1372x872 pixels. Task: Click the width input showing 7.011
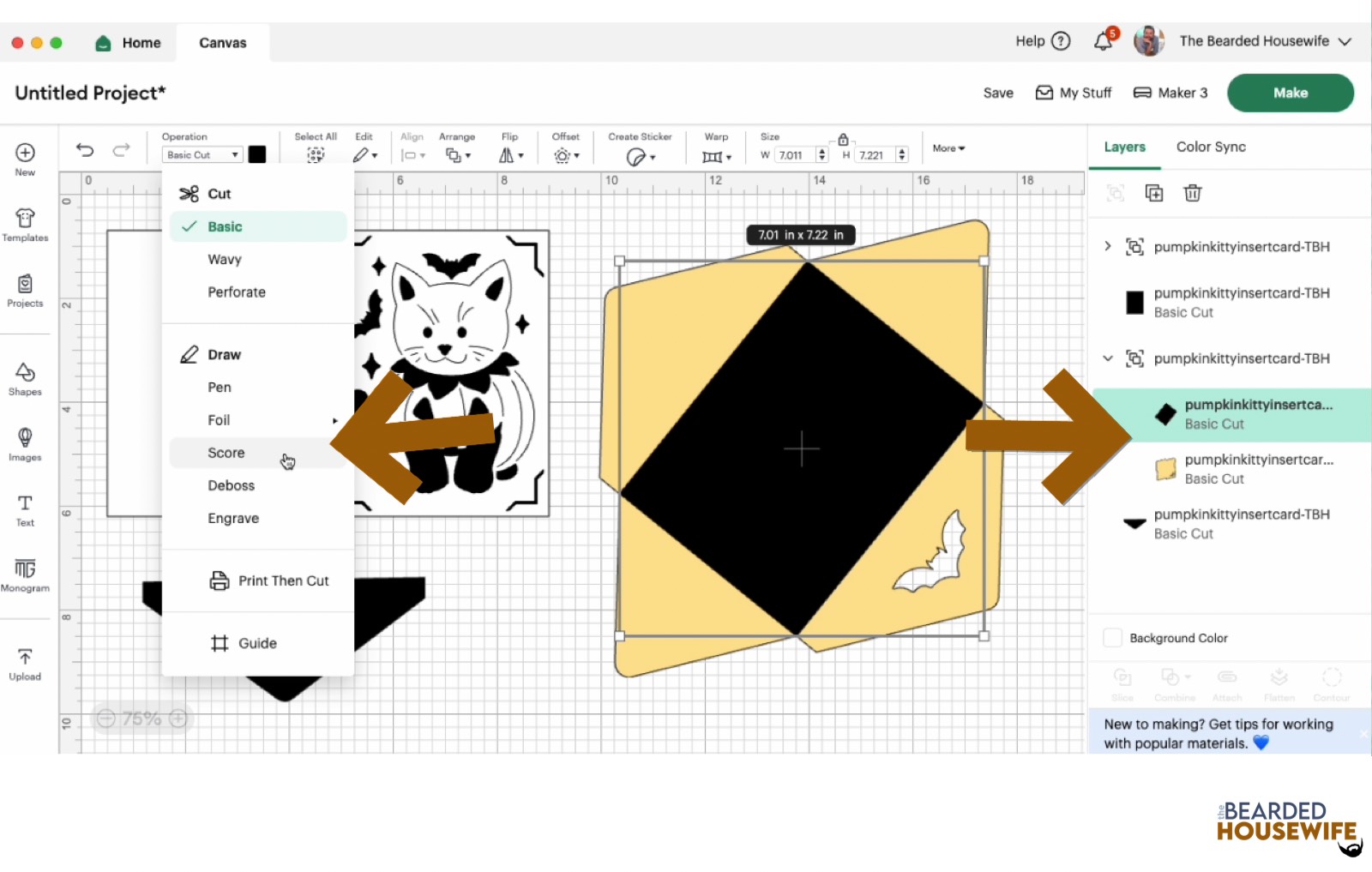(793, 154)
